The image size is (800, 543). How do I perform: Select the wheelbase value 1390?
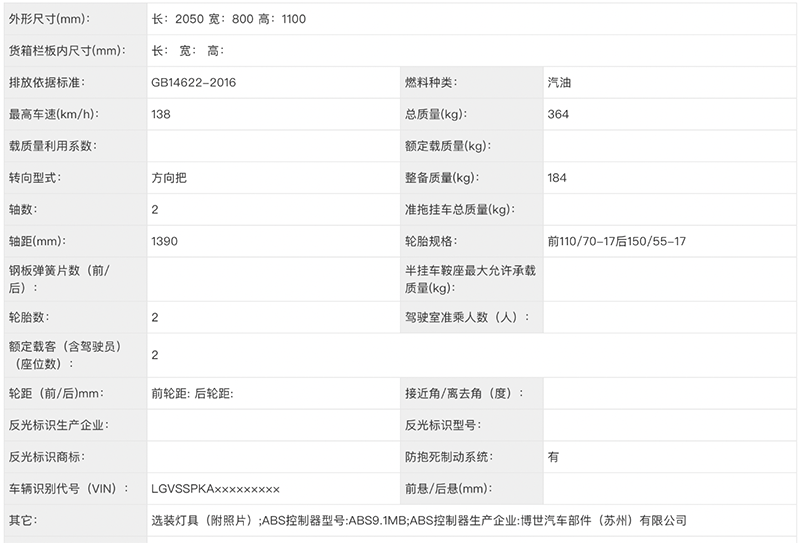pos(164,241)
